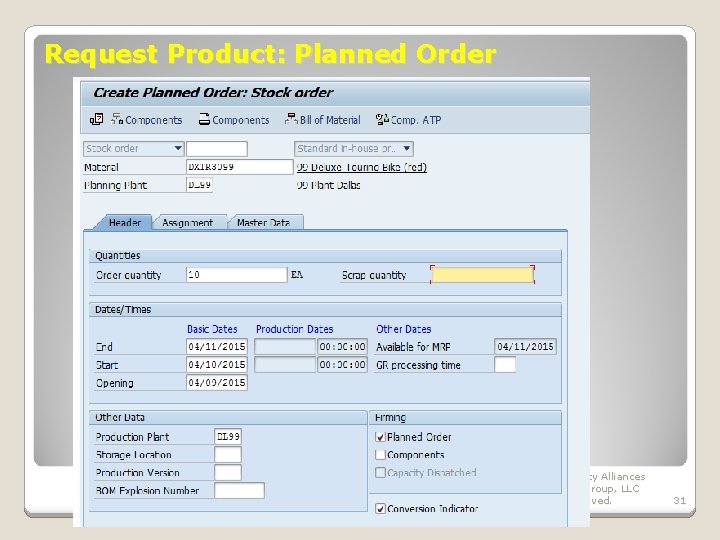720x540 pixels.
Task: Click the GR processing time field
Action: pos(505,365)
